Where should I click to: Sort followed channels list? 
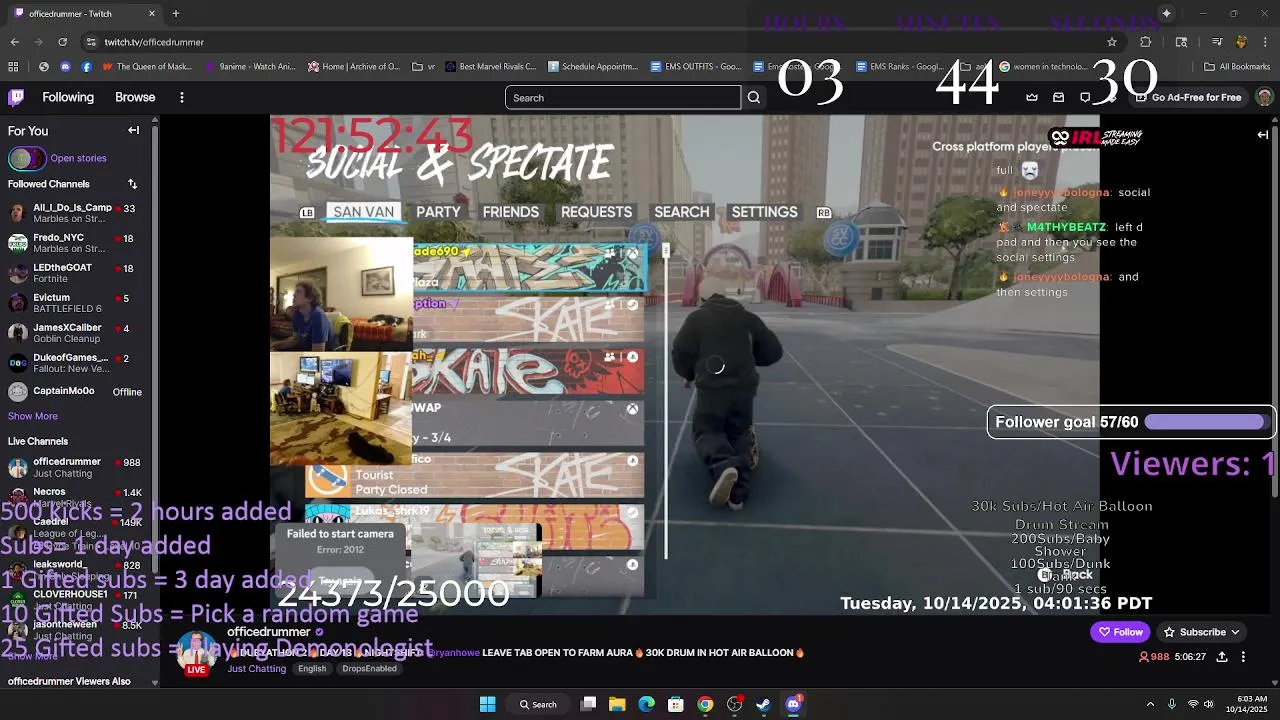click(132, 184)
